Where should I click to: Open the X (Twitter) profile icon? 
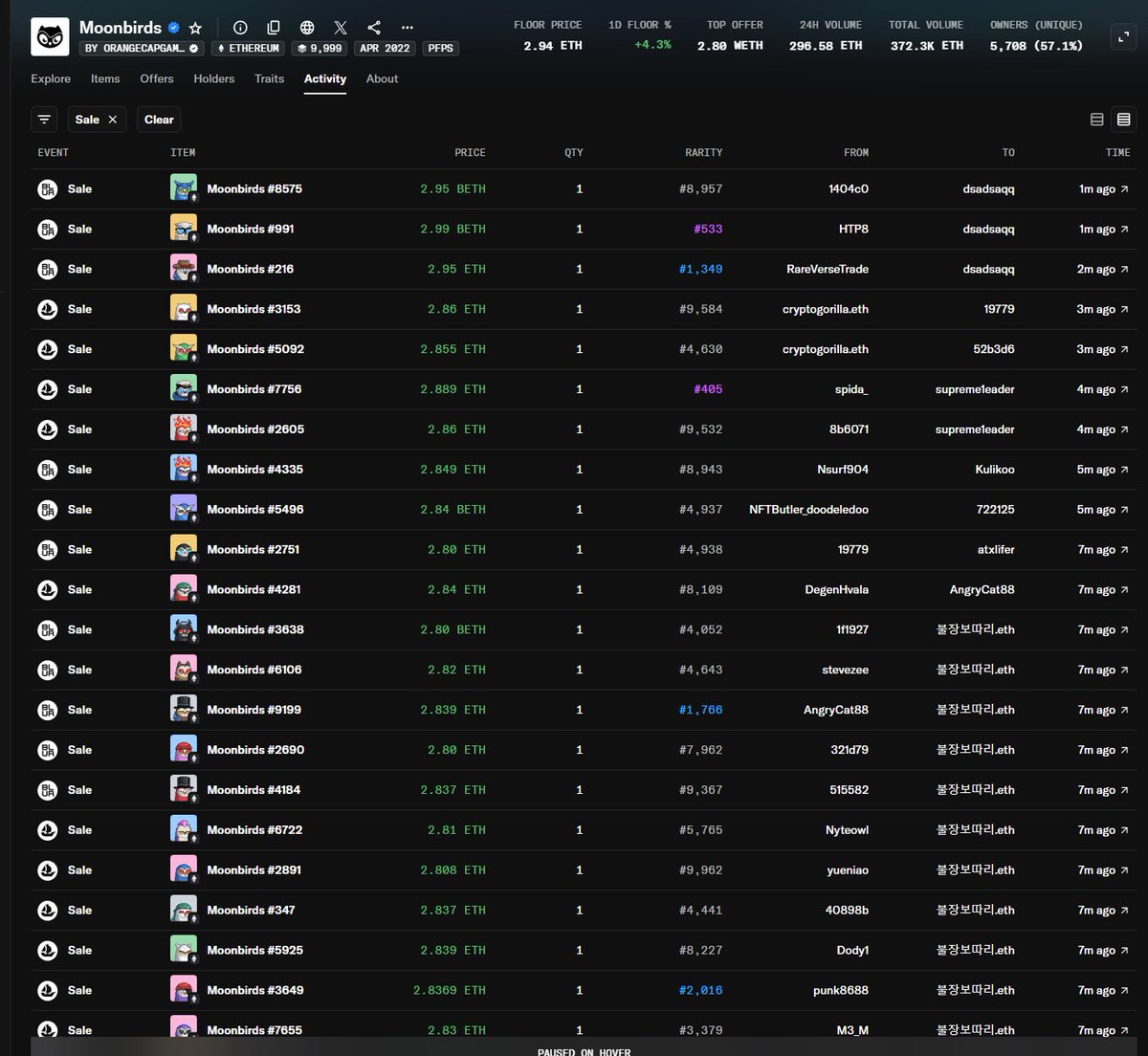click(x=341, y=28)
